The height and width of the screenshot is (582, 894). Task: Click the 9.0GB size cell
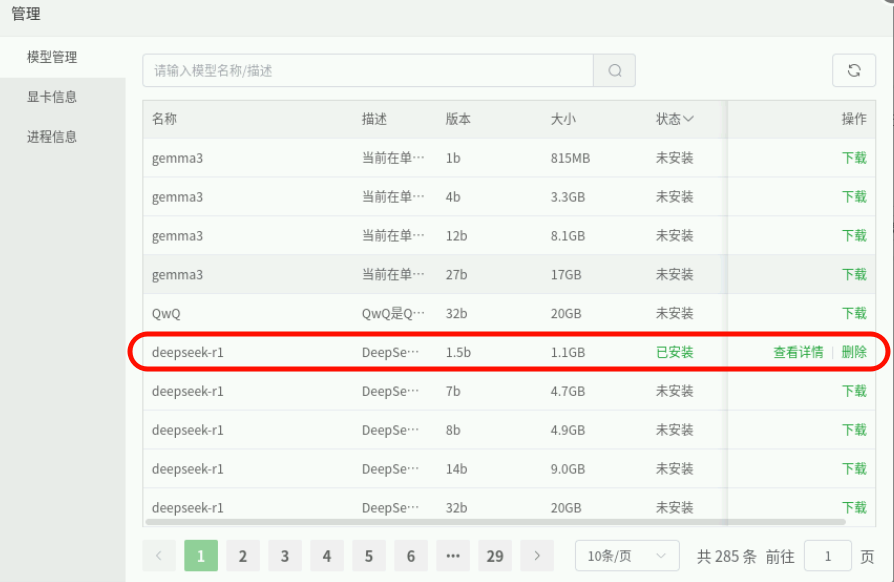click(x=568, y=469)
